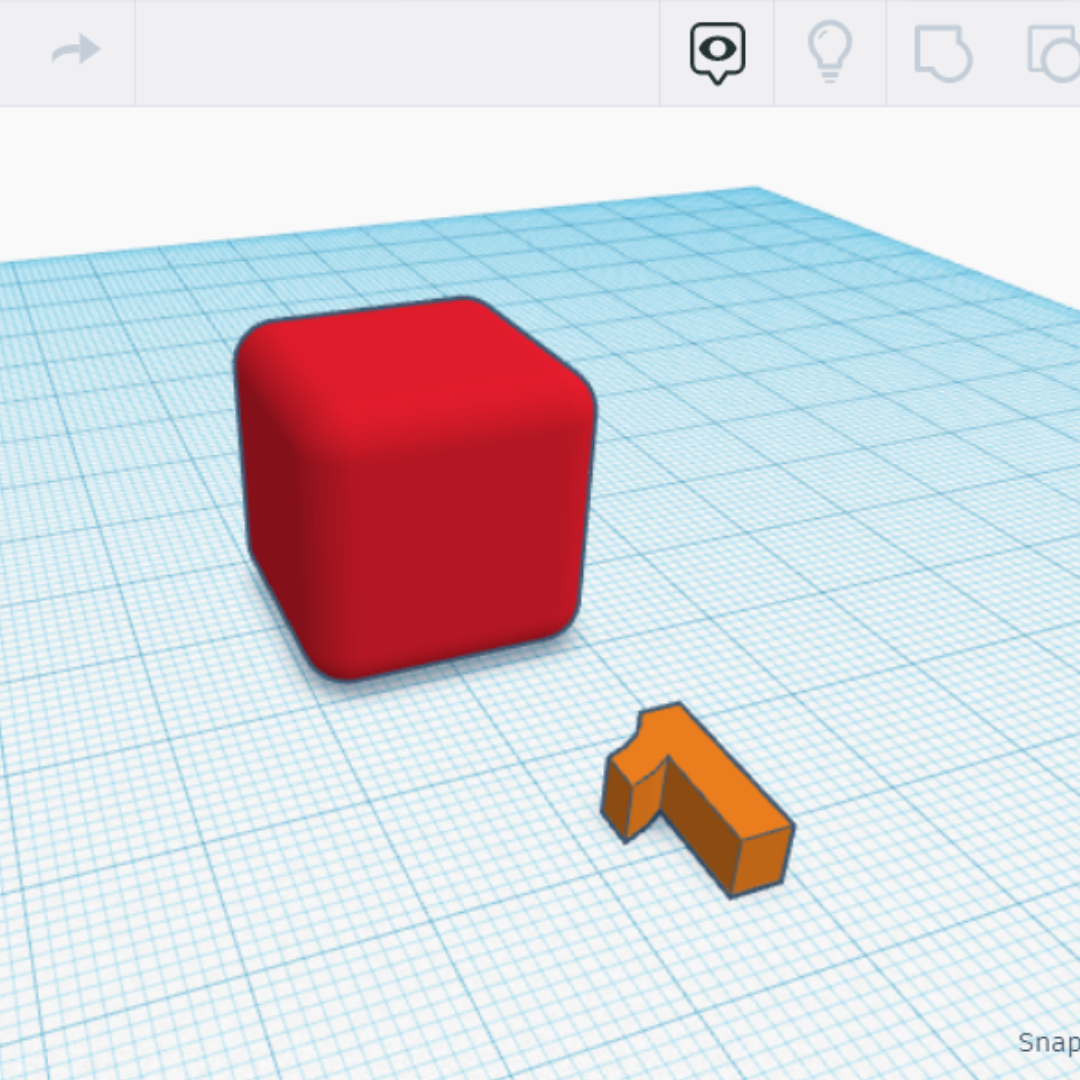
Task: Reveal hidden objects using the lightbulb
Action: pyautogui.click(x=830, y=50)
